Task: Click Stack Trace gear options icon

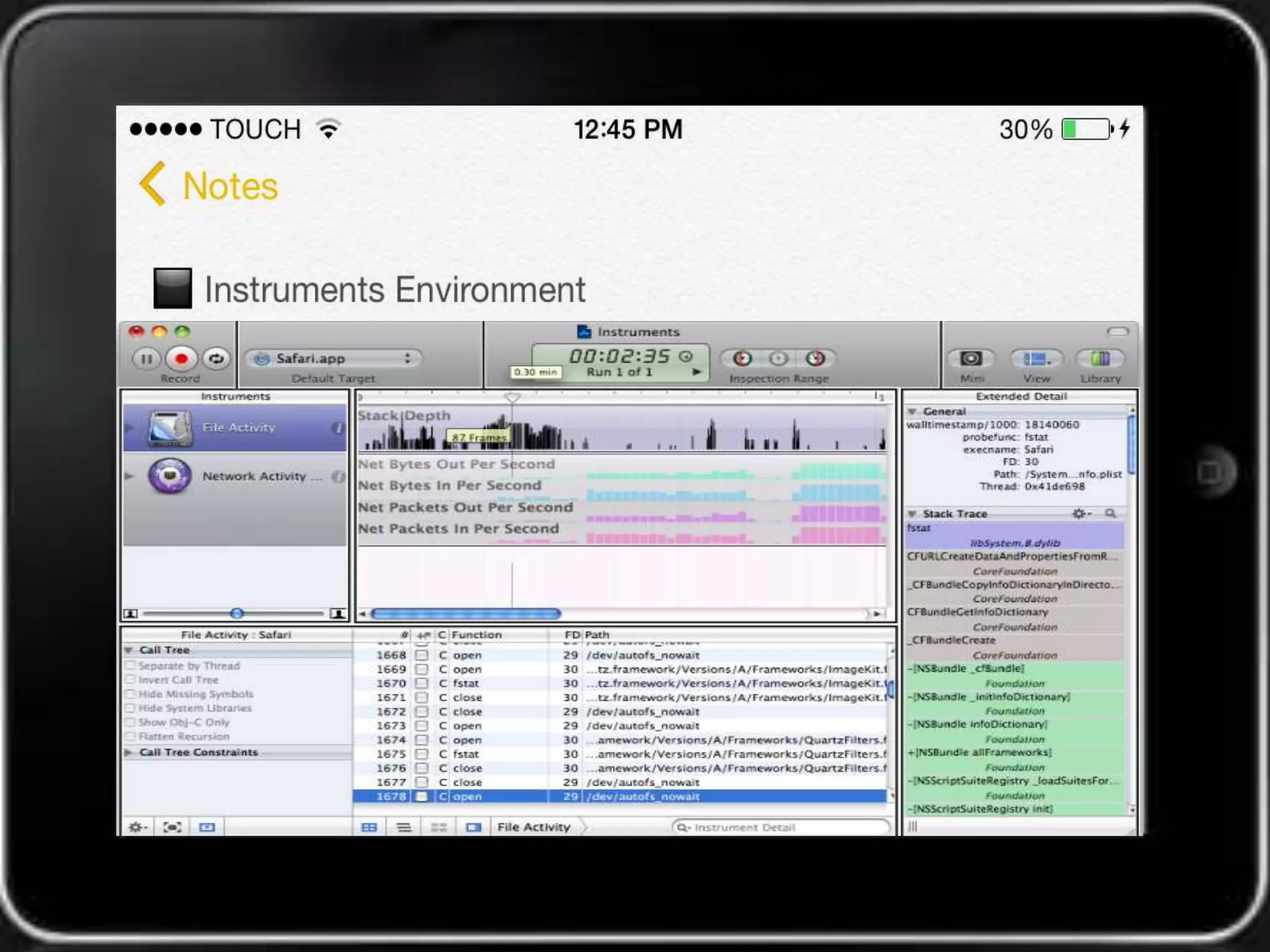Action: point(1080,513)
